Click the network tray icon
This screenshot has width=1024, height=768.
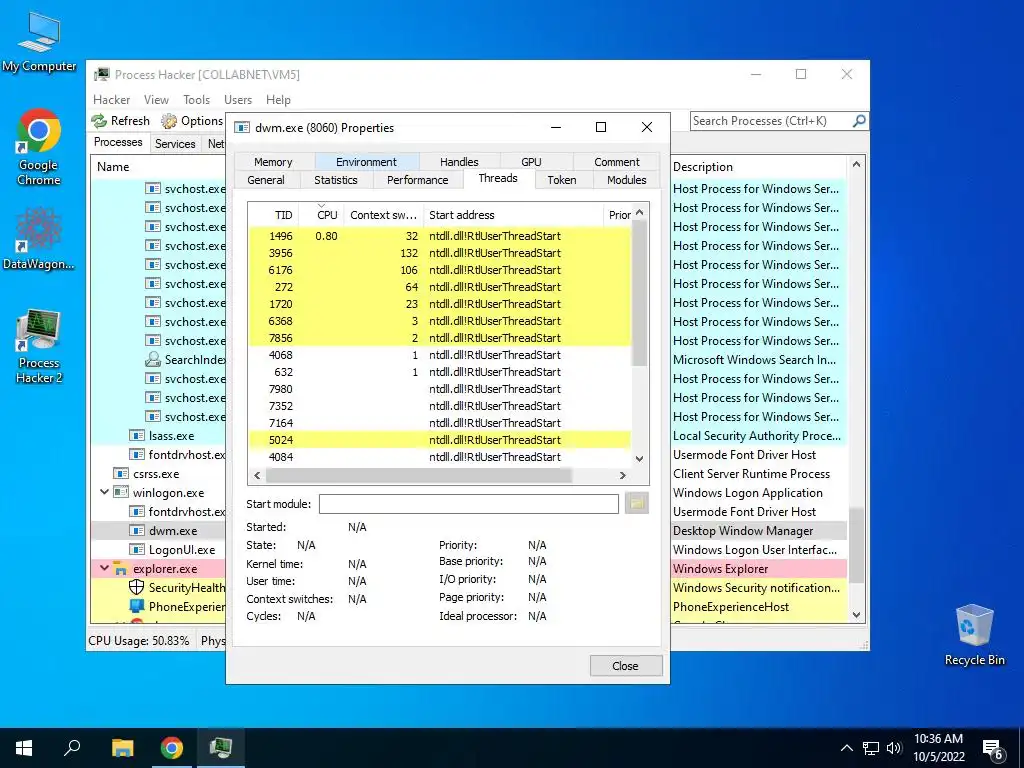pyautogui.click(x=871, y=748)
